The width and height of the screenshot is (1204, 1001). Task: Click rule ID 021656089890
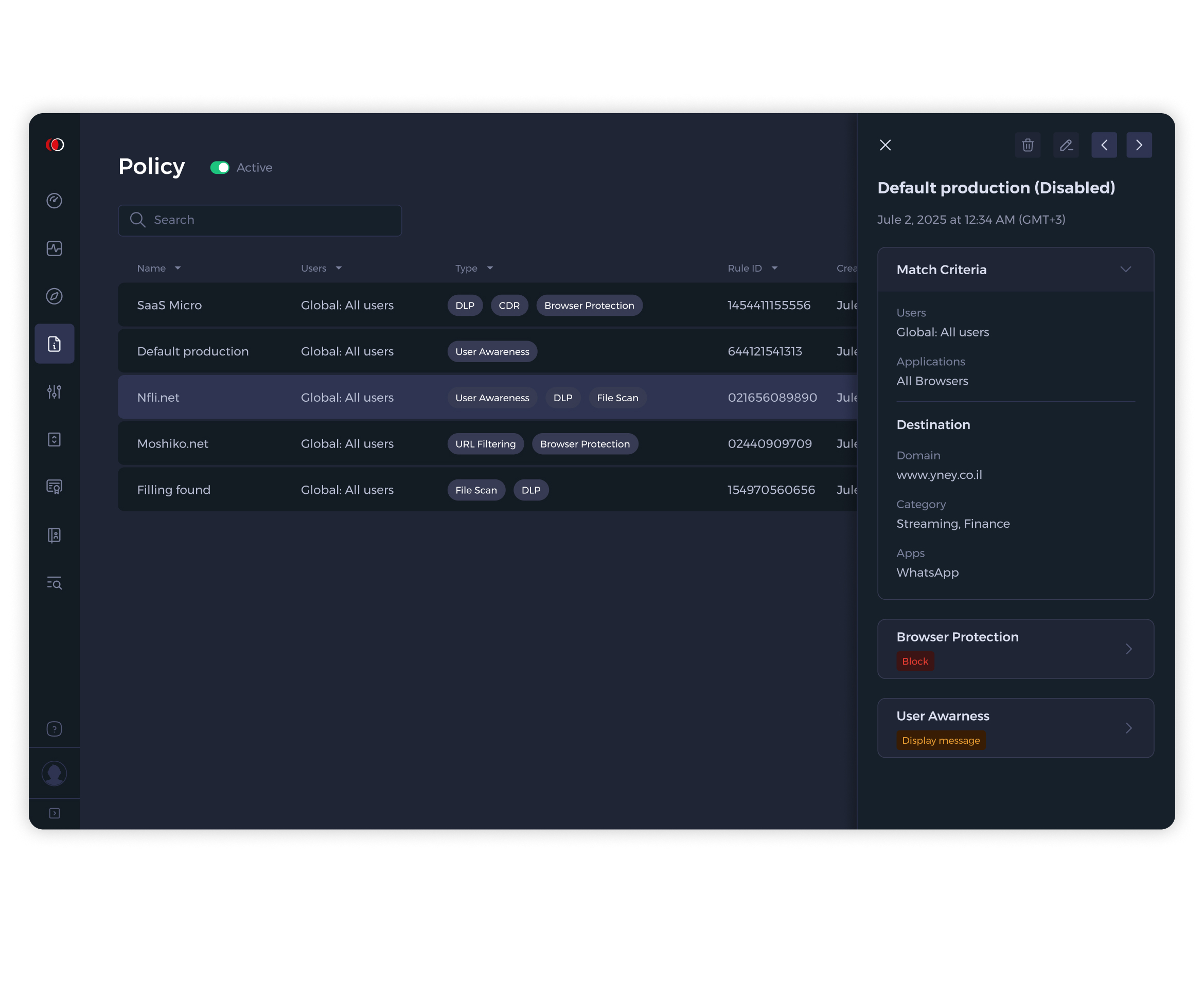772,398
